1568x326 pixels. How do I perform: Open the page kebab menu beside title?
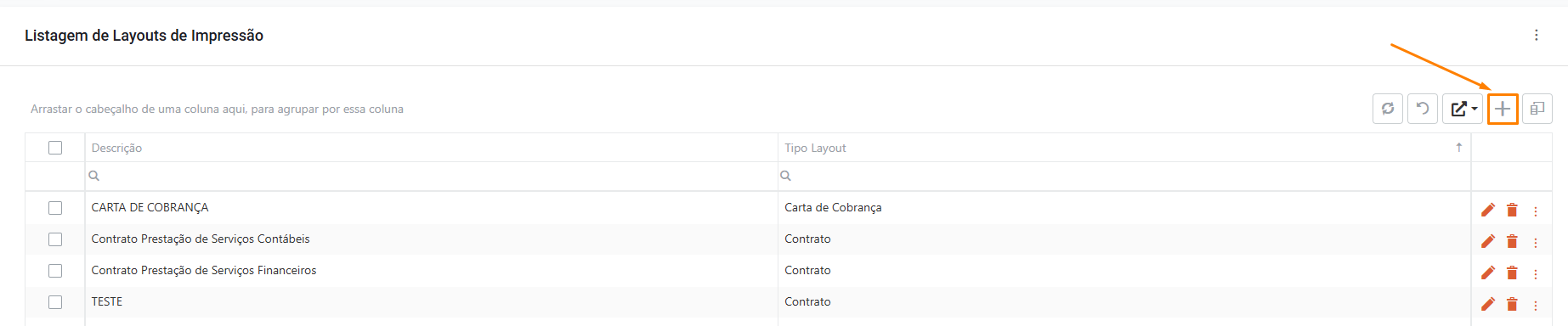pyautogui.click(x=1536, y=35)
